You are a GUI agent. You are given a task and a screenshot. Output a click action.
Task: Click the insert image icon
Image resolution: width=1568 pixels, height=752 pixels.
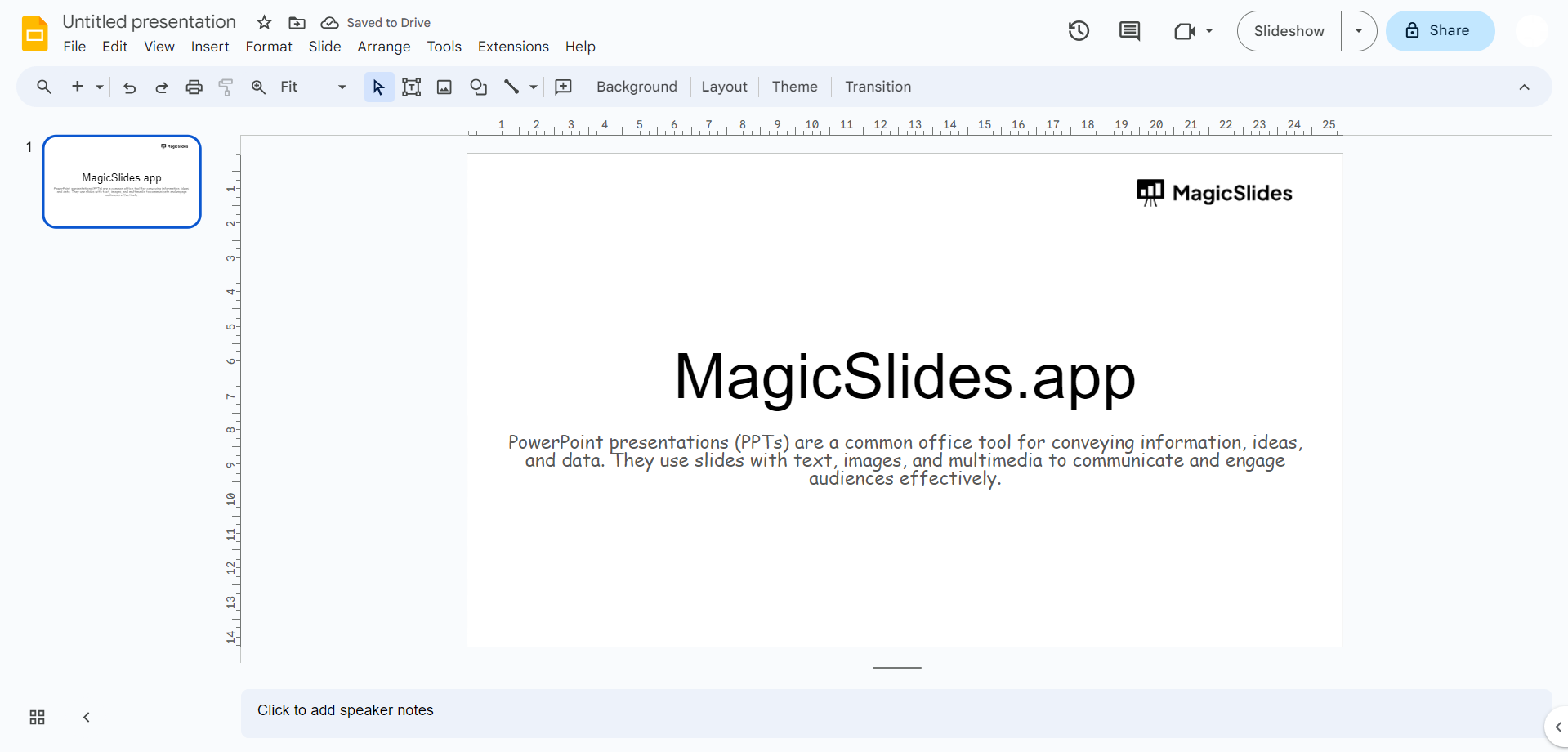(444, 87)
